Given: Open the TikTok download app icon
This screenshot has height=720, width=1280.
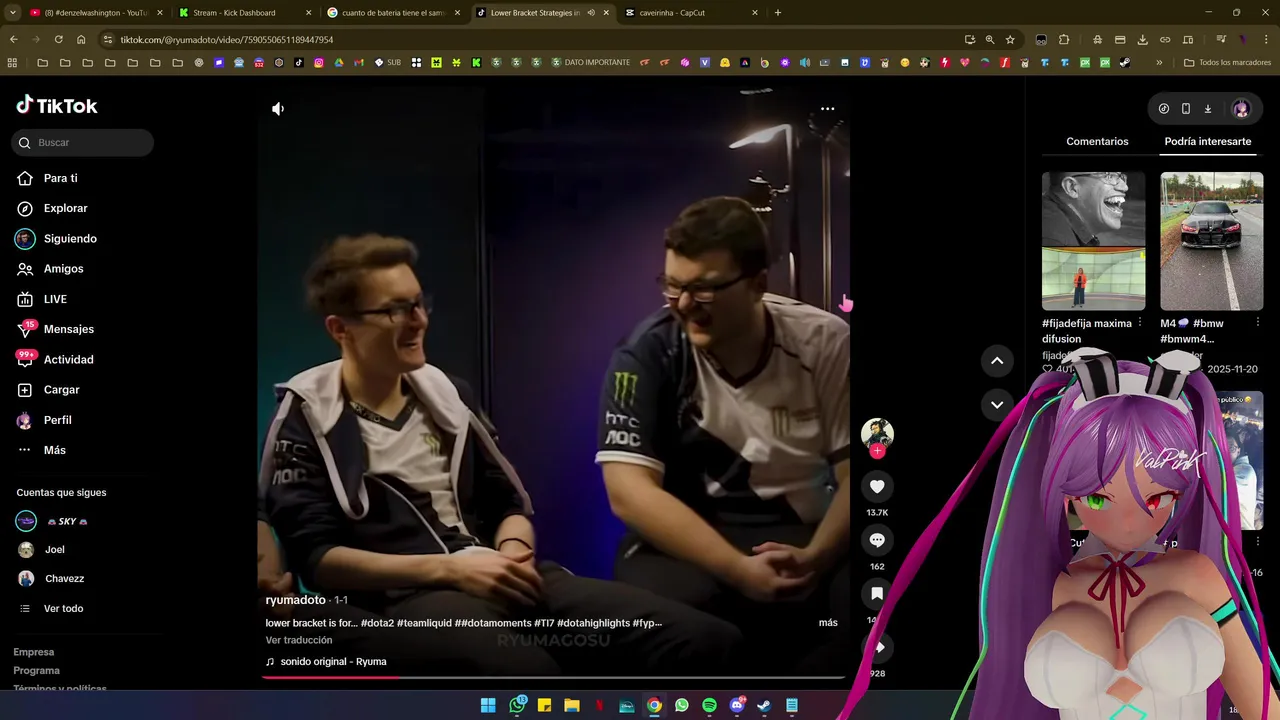Looking at the screenshot, I should (x=1207, y=108).
